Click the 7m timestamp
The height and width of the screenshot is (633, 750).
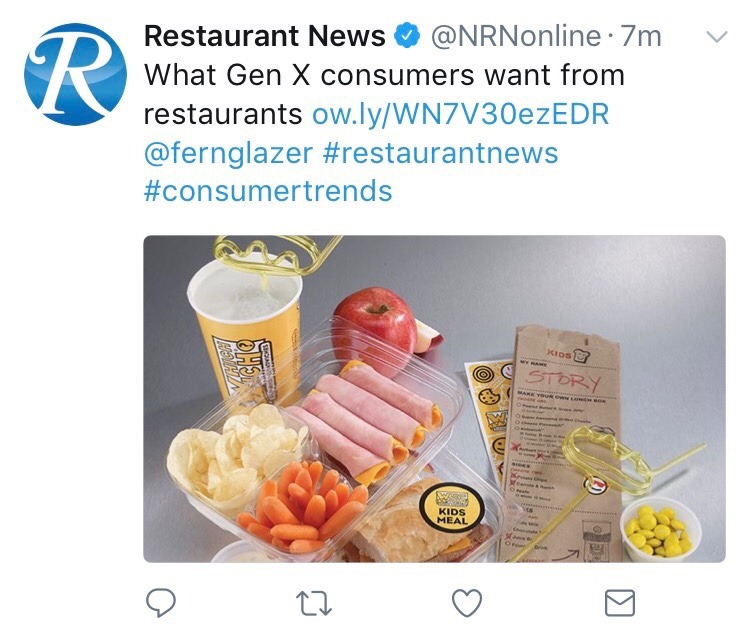[641, 36]
